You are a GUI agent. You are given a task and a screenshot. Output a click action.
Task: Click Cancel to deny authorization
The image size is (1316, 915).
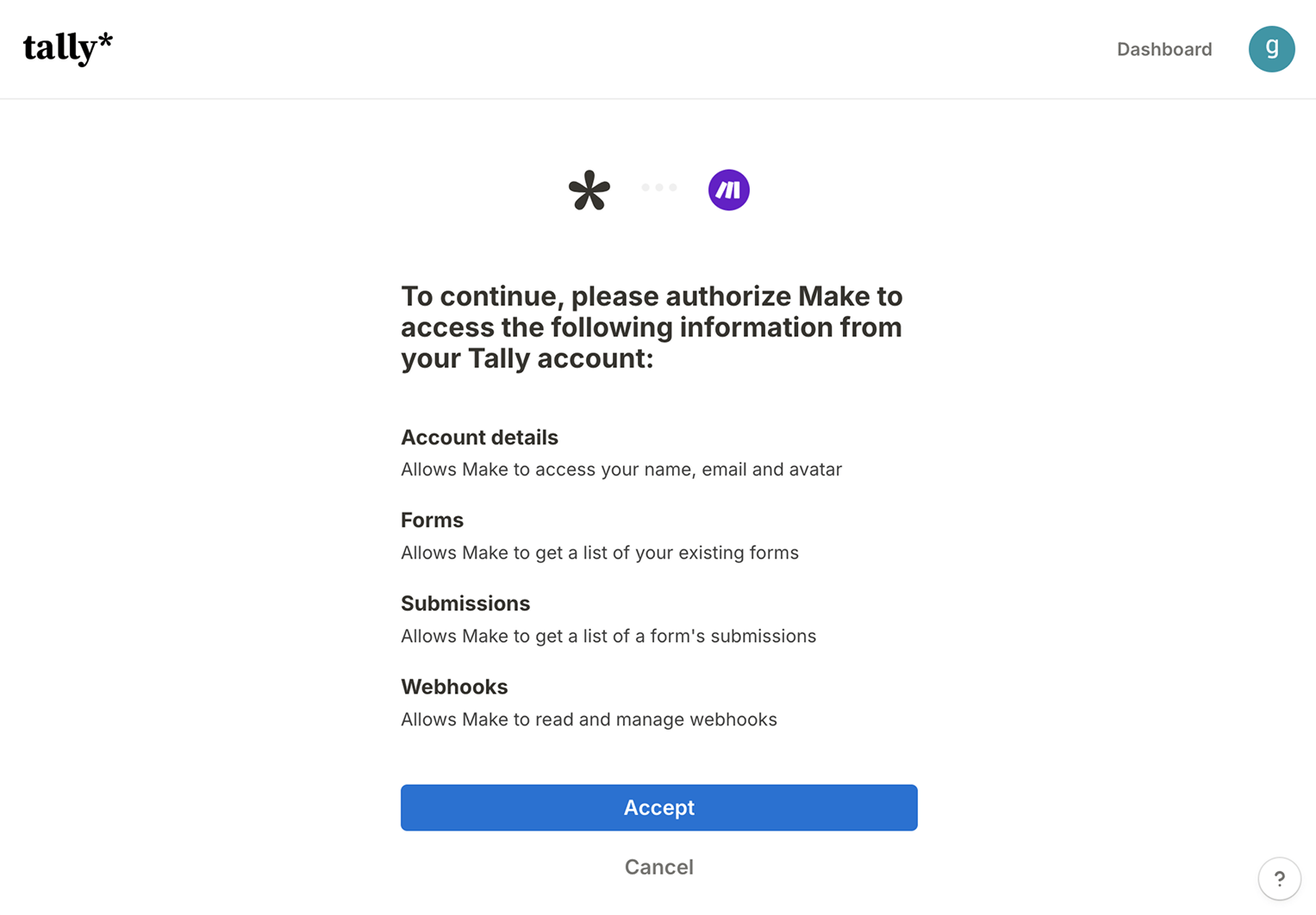[658, 867]
